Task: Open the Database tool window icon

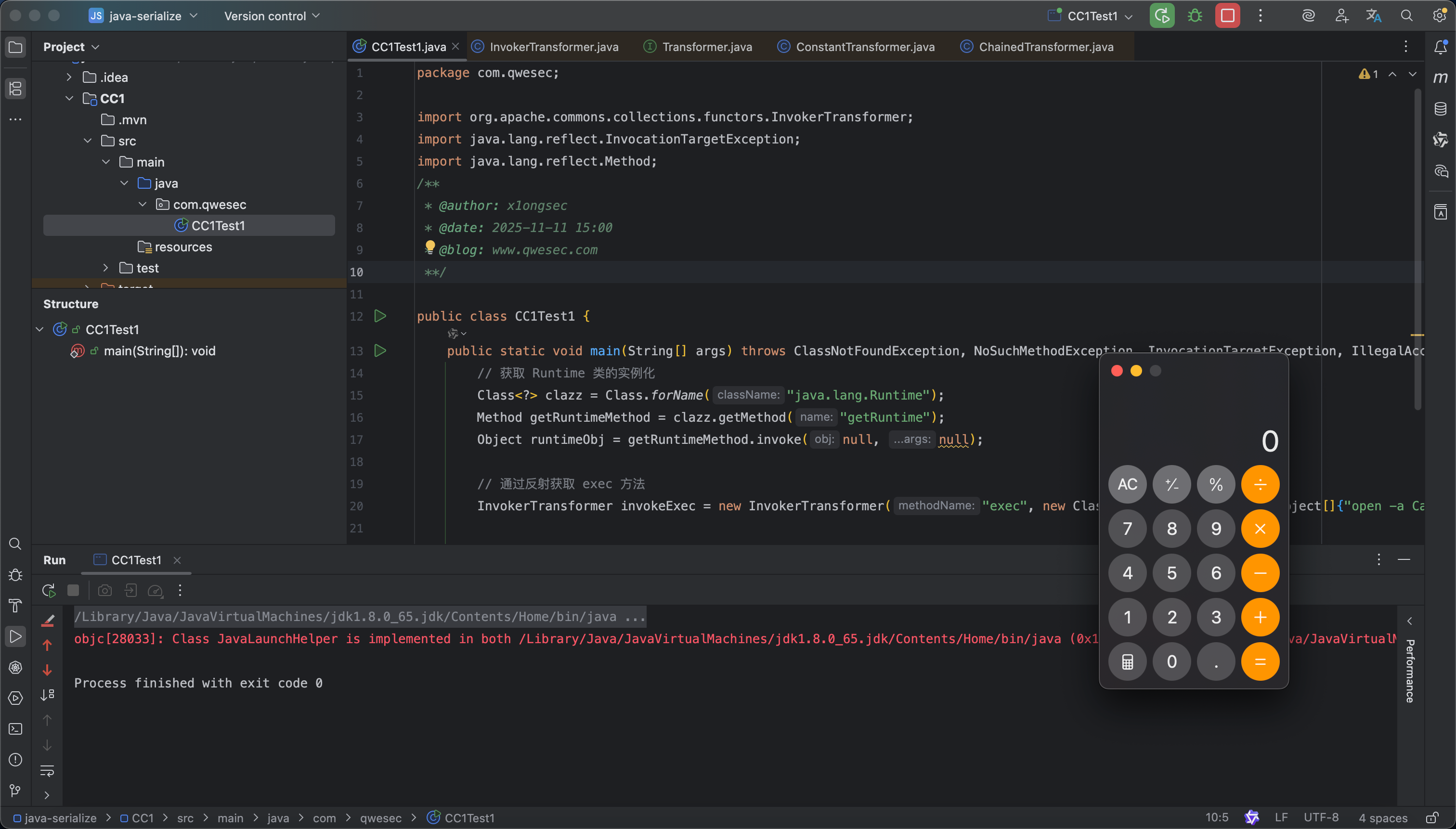Action: click(1440, 109)
